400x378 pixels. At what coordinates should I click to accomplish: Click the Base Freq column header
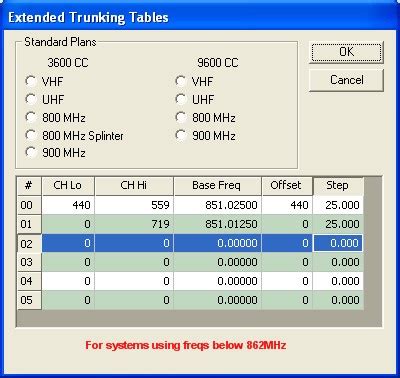217,186
